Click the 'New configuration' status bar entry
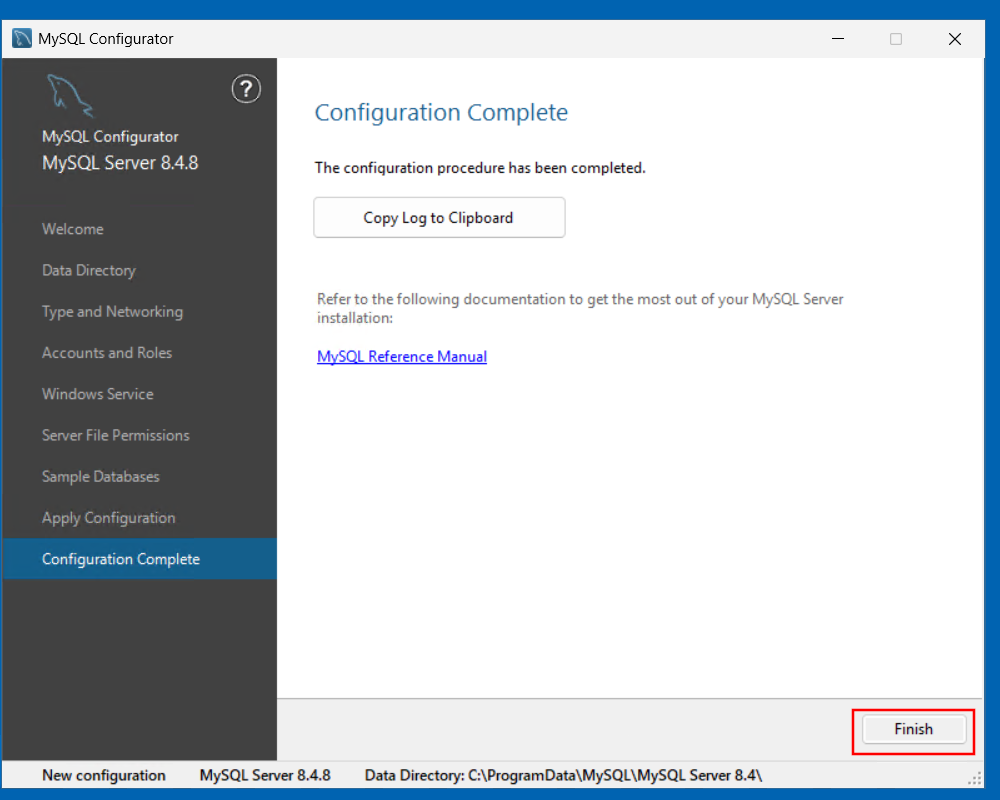This screenshot has width=1000, height=800. point(104,775)
